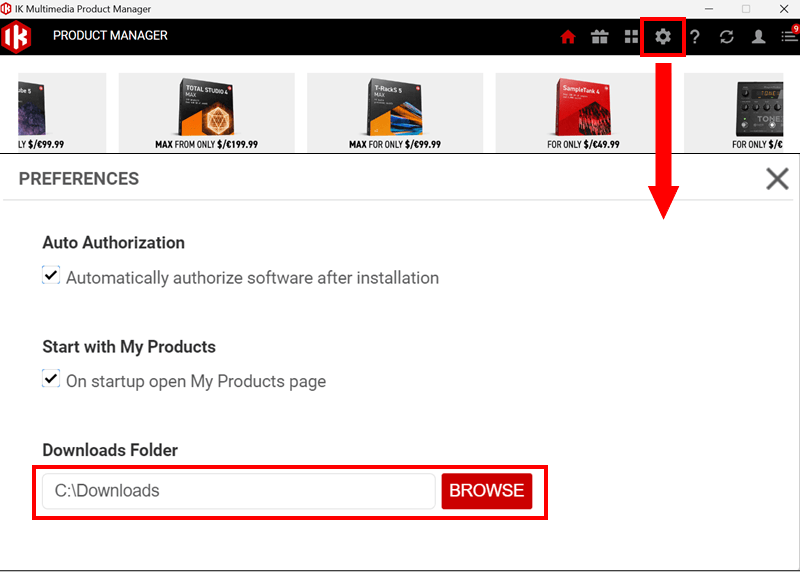Image resolution: width=800 pixels, height=580 pixels.
Task: Open the AmpliTube 5 banner
Action: (62, 112)
